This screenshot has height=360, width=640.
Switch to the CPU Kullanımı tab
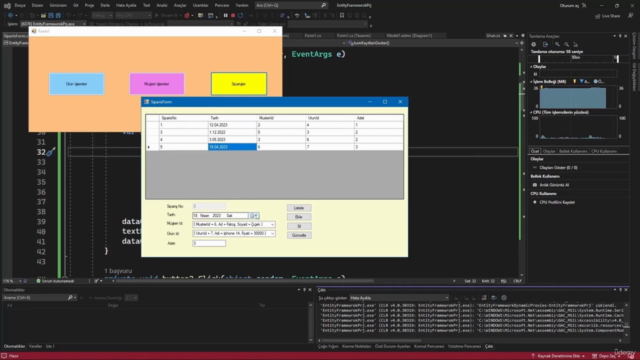pyautogui.click(x=604, y=151)
